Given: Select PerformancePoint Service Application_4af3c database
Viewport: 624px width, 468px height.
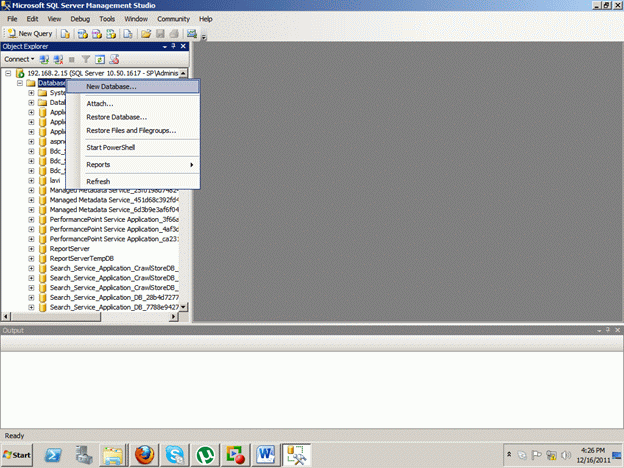Looking at the screenshot, I should pyautogui.click(x=114, y=229).
